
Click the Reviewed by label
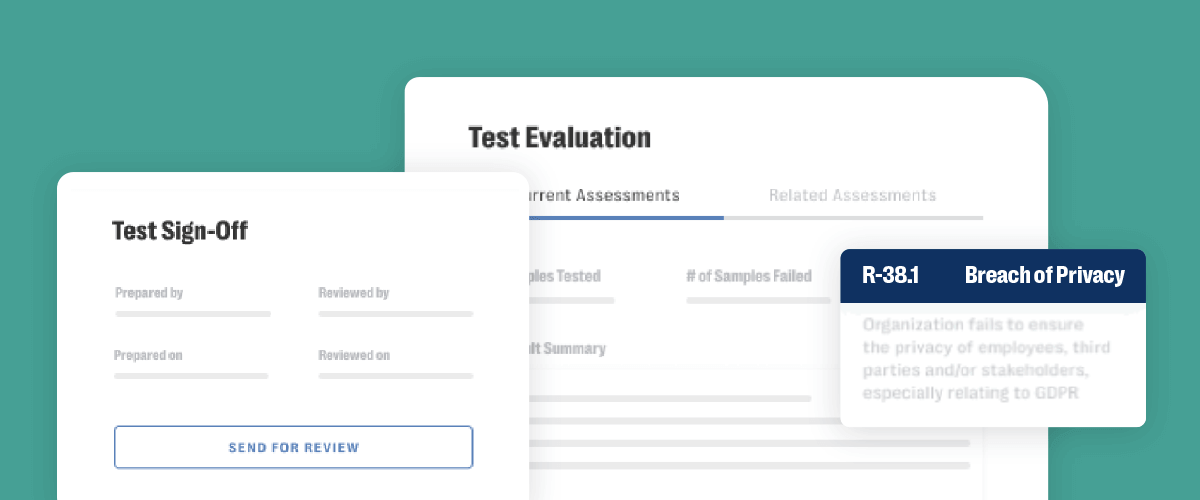pos(354,293)
